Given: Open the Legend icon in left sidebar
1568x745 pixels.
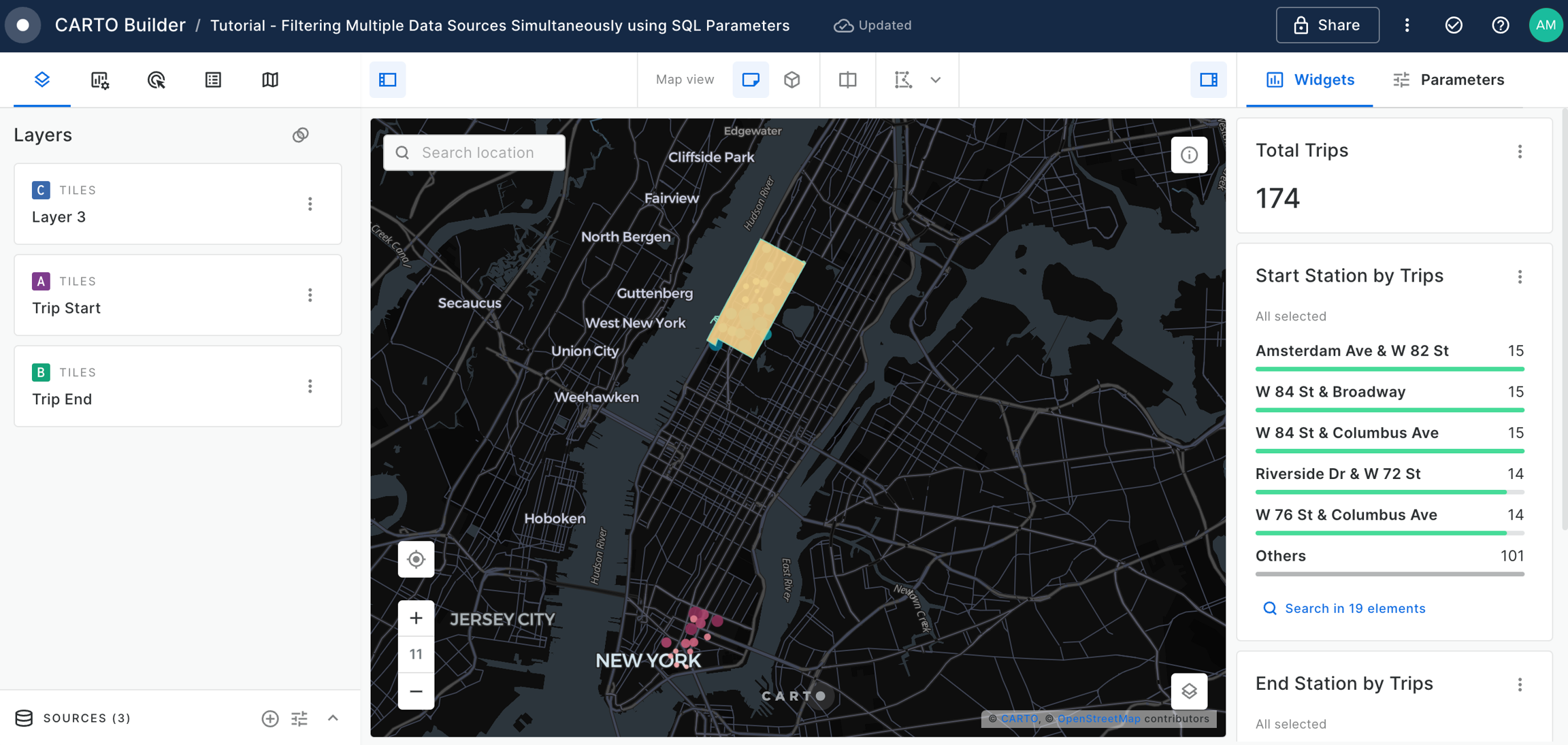Looking at the screenshot, I should click(213, 80).
